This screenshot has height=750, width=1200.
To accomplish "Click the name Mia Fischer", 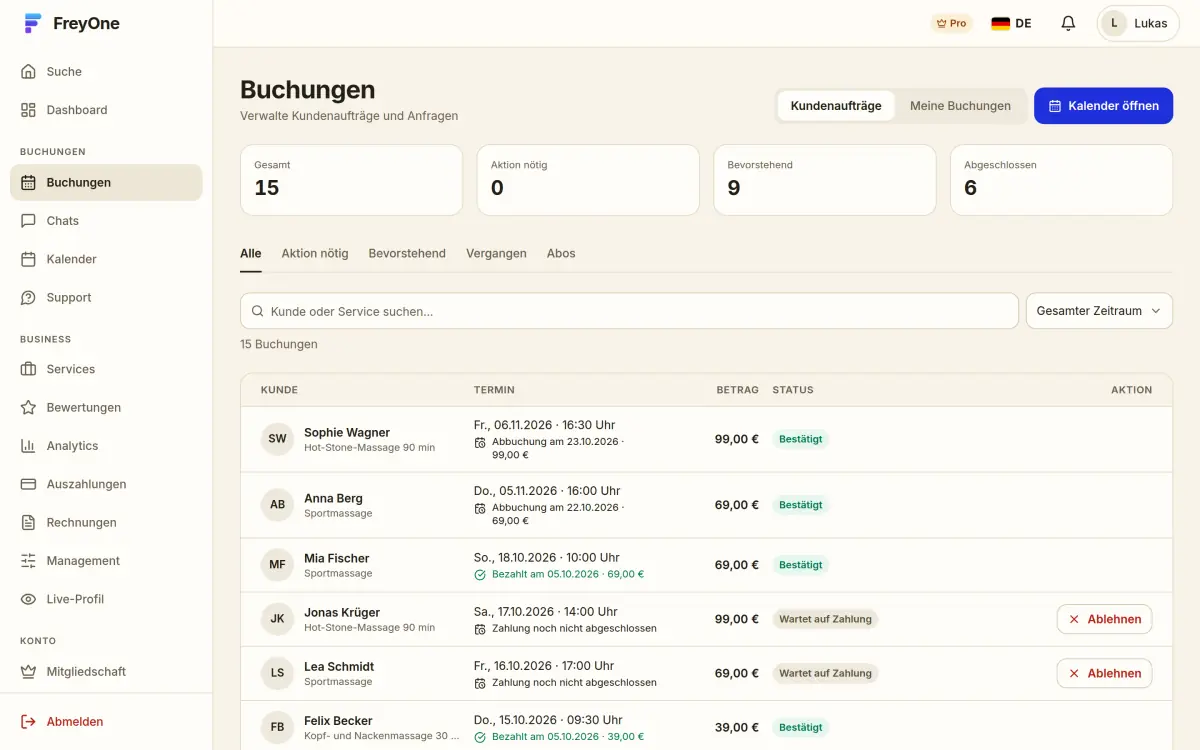I will coord(337,559).
